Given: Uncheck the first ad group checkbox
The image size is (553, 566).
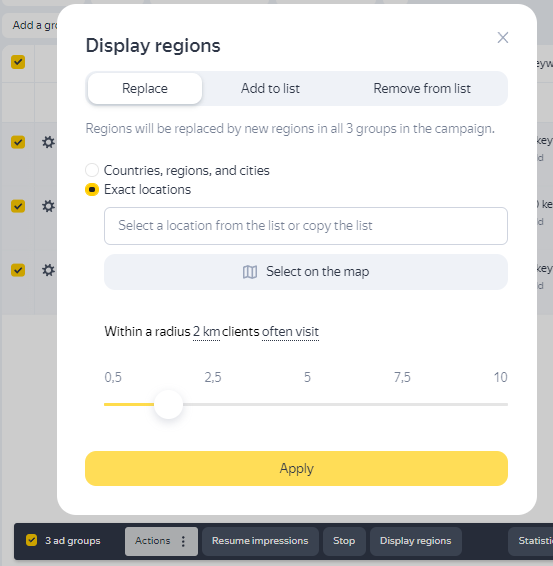Looking at the screenshot, I should 18,142.
